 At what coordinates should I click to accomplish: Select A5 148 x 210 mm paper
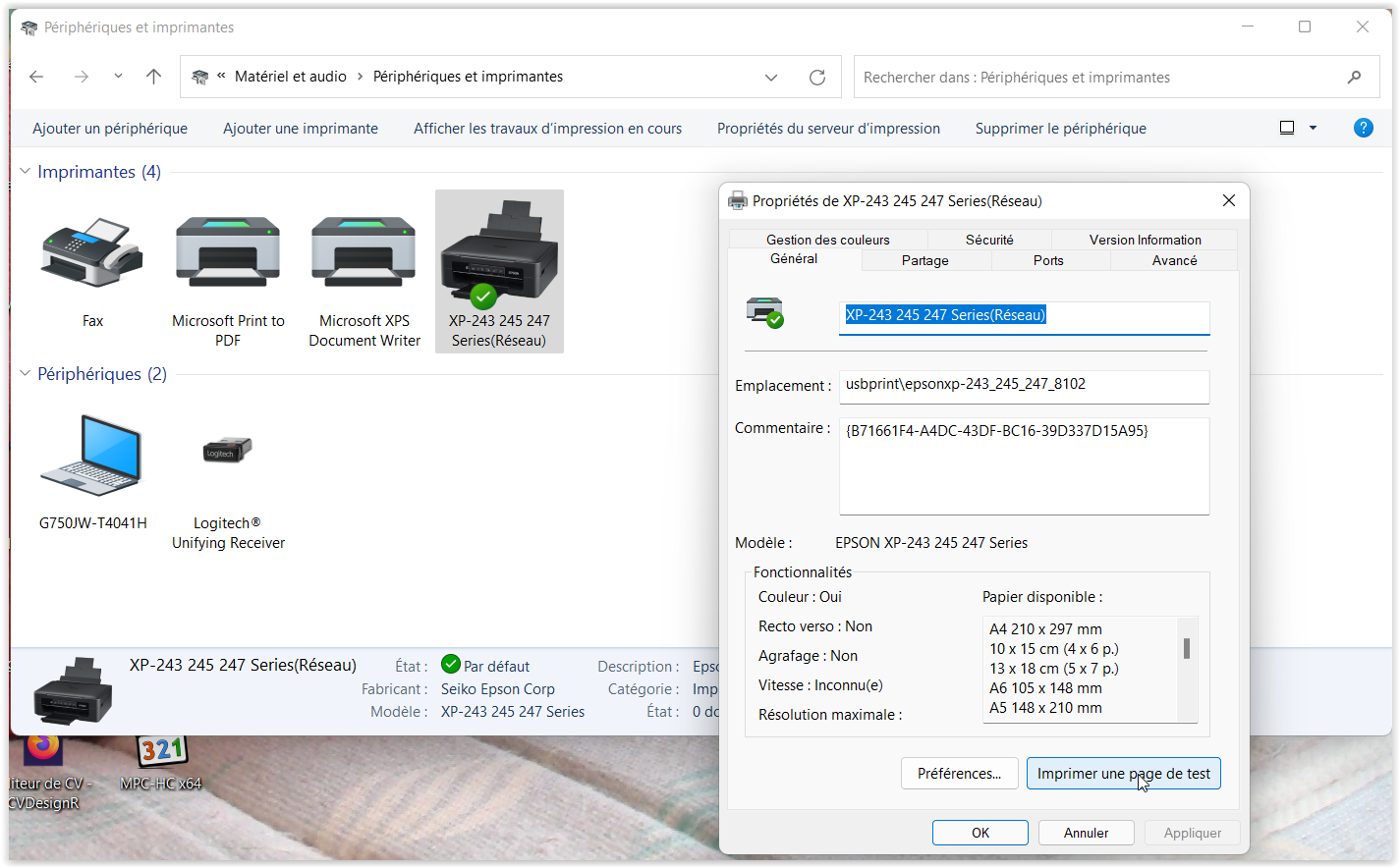click(1045, 708)
